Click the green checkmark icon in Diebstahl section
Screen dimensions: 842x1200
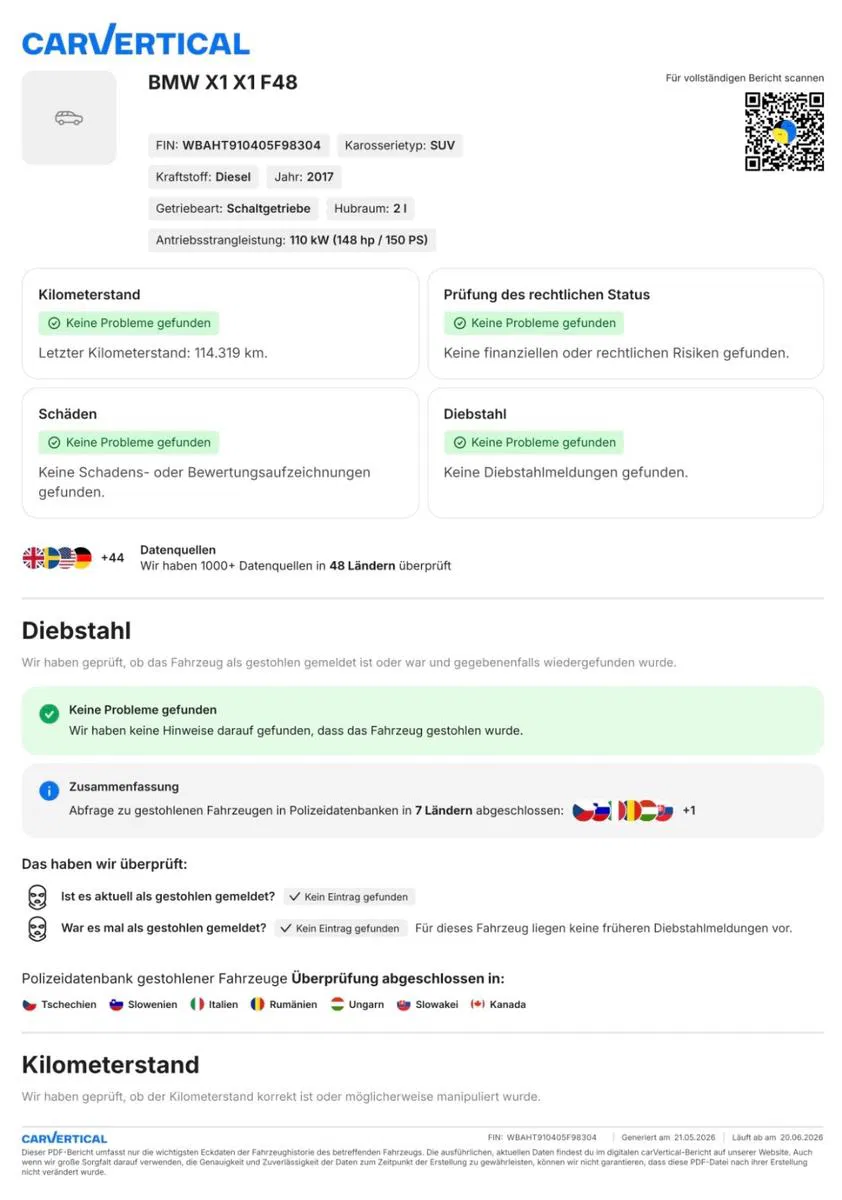(49, 714)
